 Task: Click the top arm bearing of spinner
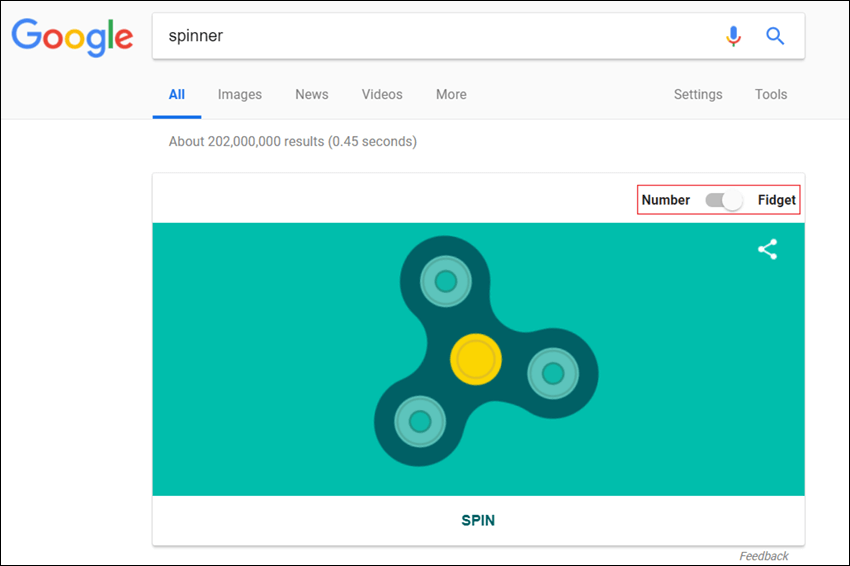tap(446, 281)
